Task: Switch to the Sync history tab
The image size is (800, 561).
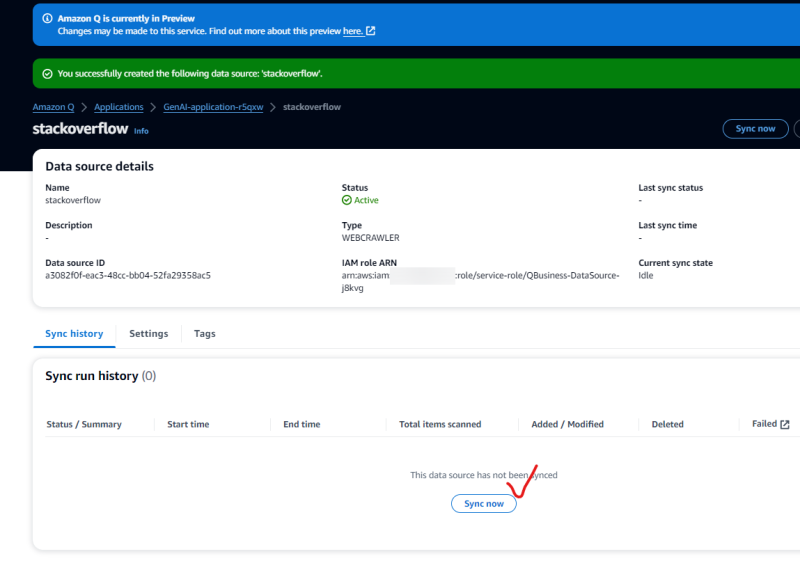Action: tap(74, 333)
